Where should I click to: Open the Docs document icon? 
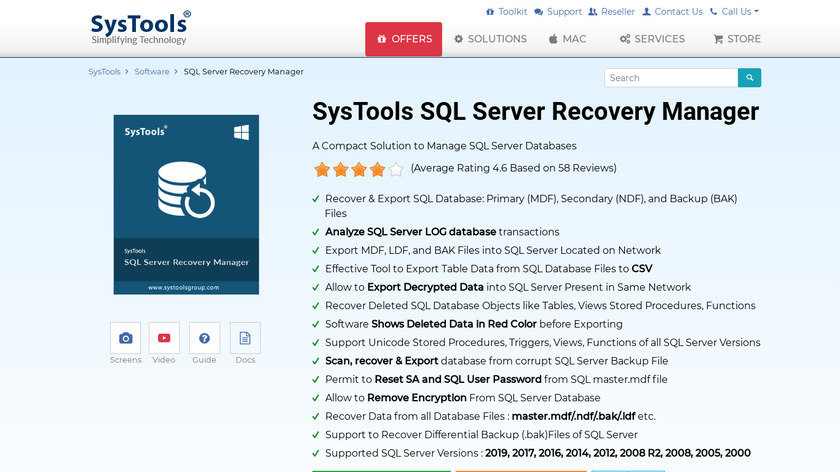(245, 338)
